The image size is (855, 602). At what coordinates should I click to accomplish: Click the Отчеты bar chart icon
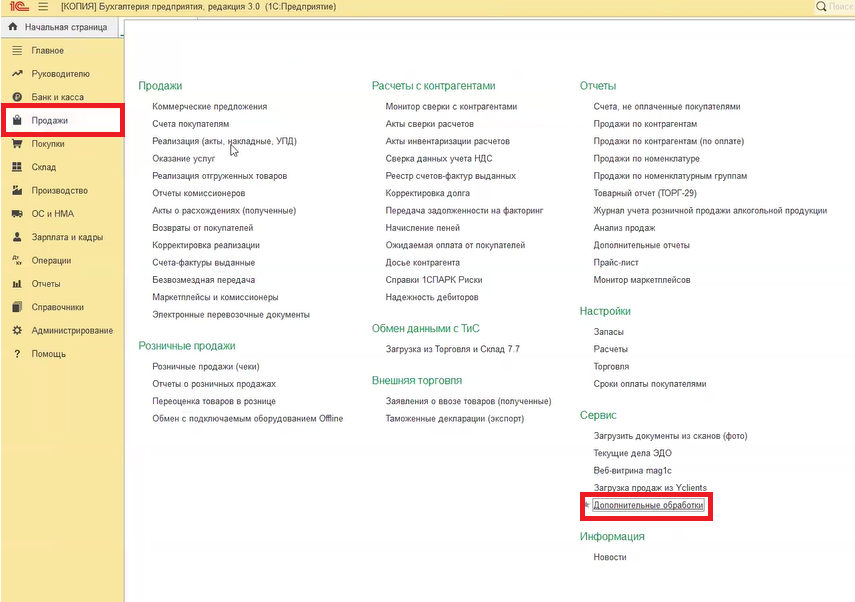click(x=17, y=284)
